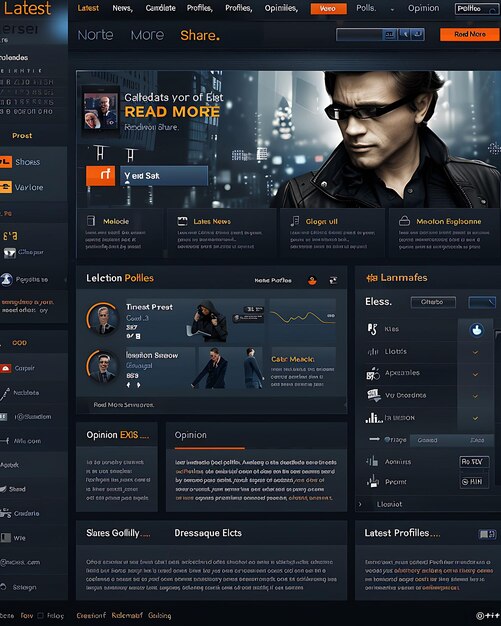Toggle the checkmark in bar chart row
Image resolution: width=501 pixels, height=626 pixels.
(475, 418)
